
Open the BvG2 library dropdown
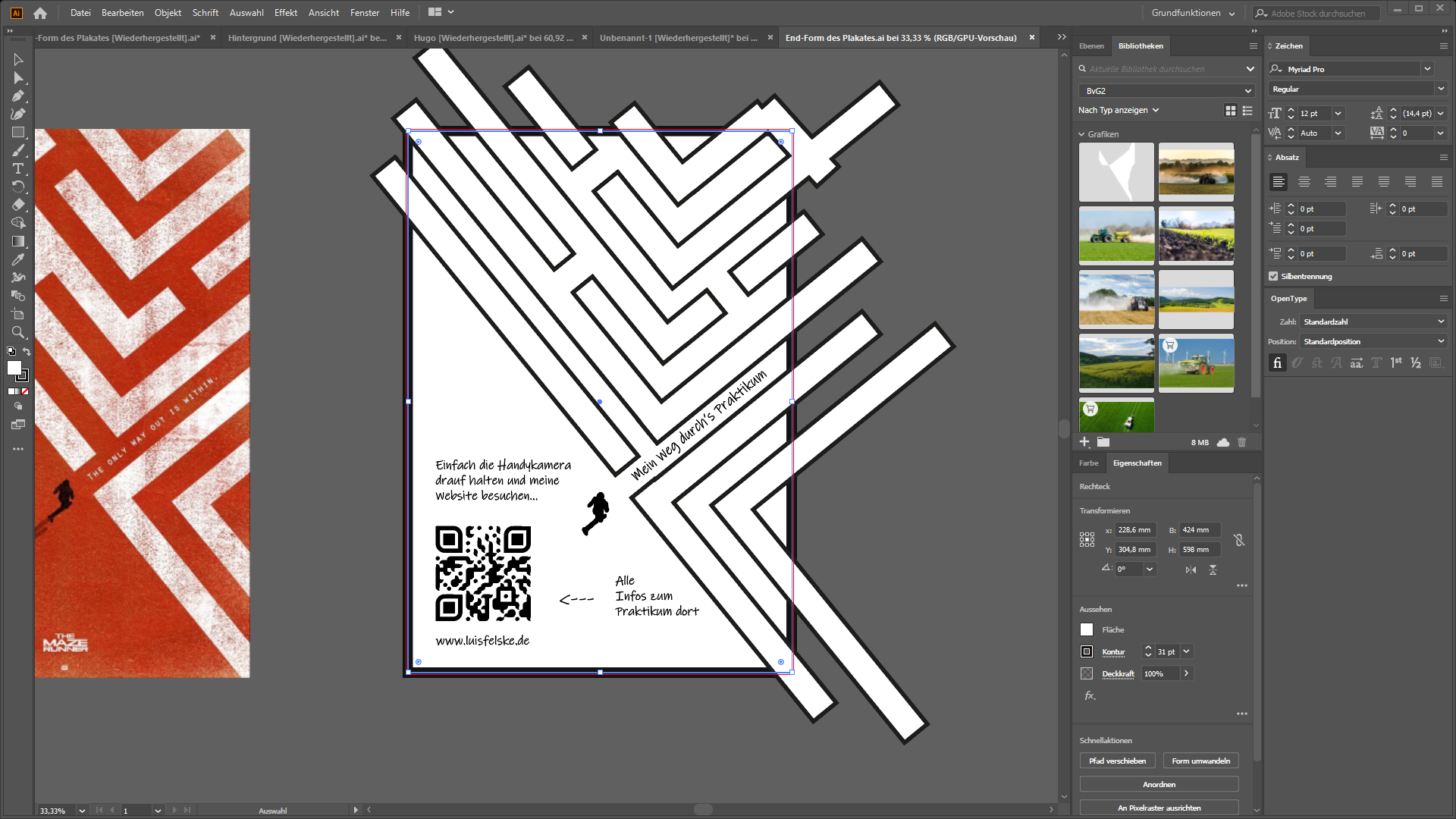point(1166,90)
